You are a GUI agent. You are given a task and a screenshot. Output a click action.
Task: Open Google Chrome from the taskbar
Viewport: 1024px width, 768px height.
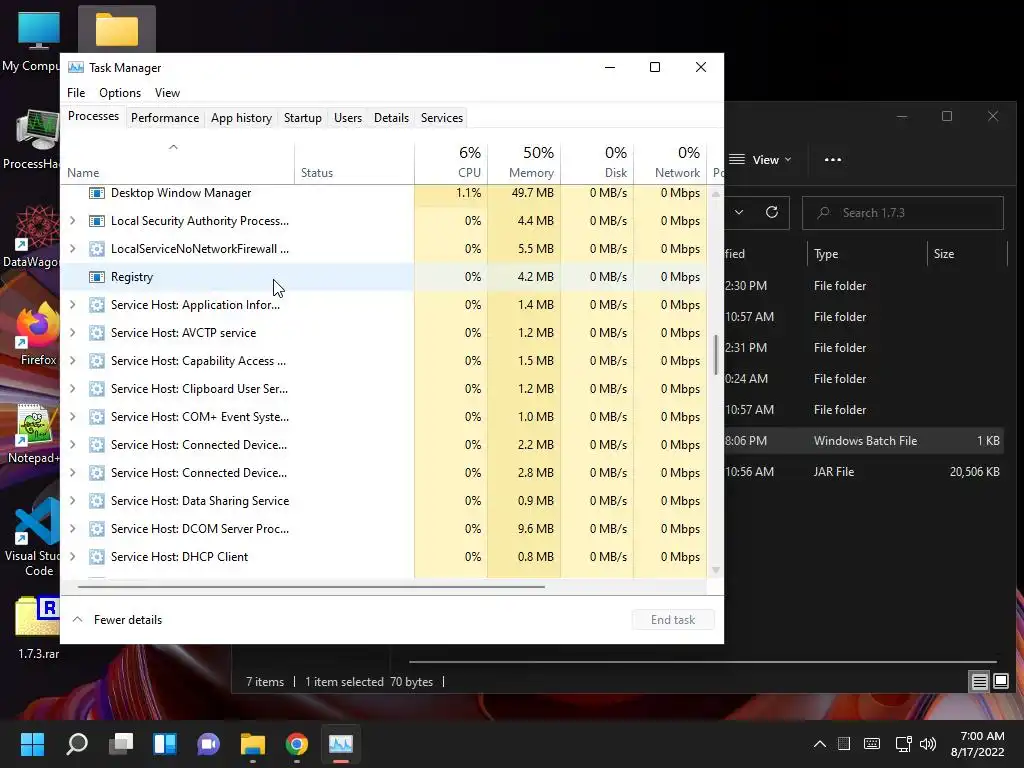point(296,744)
